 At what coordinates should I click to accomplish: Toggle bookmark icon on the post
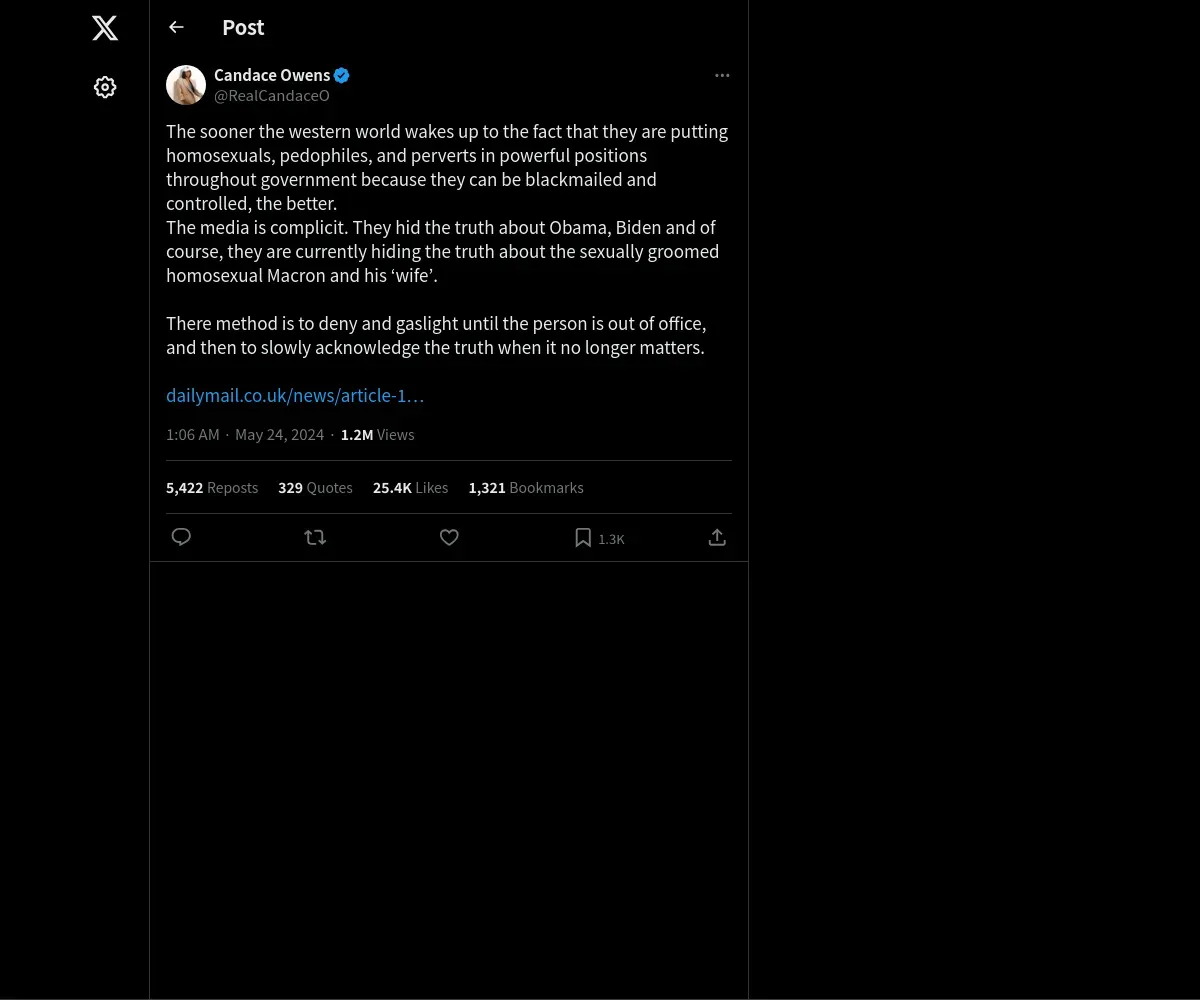coord(583,537)
